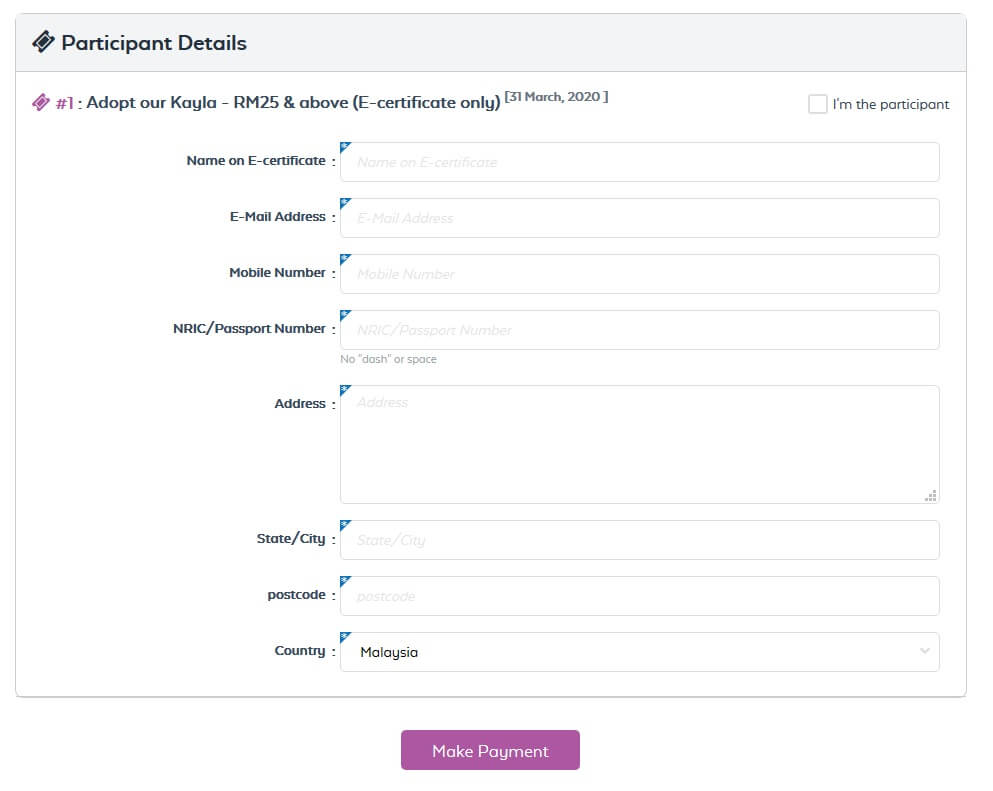
Task: Open the Country dropdown showing Malaysia
Action: (640, 652)
